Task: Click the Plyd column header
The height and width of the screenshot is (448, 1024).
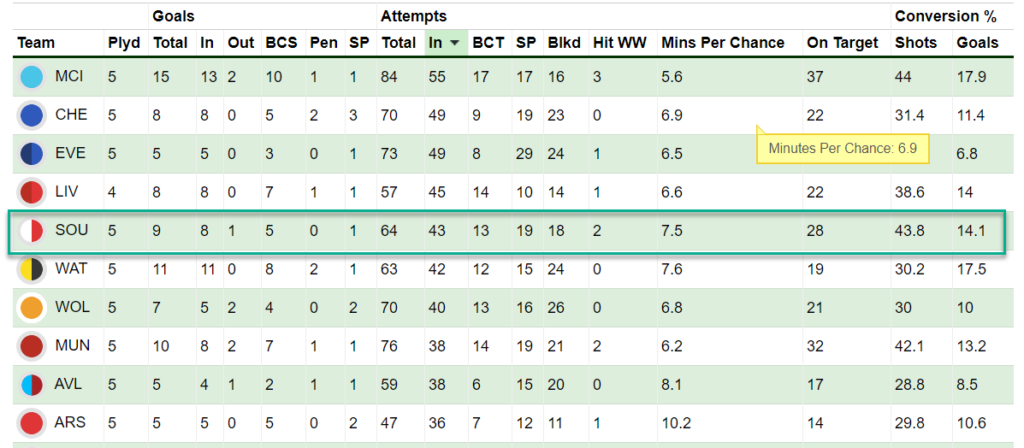Action: [124, 43]
